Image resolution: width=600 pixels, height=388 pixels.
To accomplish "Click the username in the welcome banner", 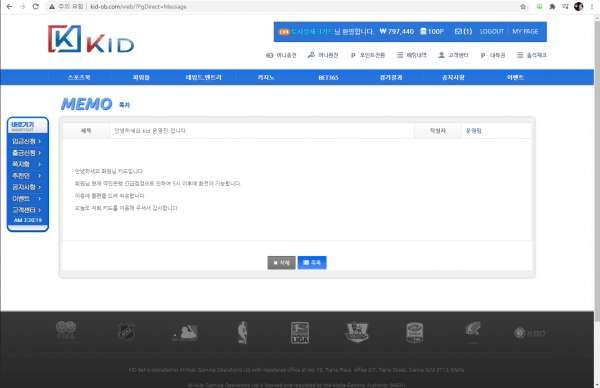I will pos(312,32).
